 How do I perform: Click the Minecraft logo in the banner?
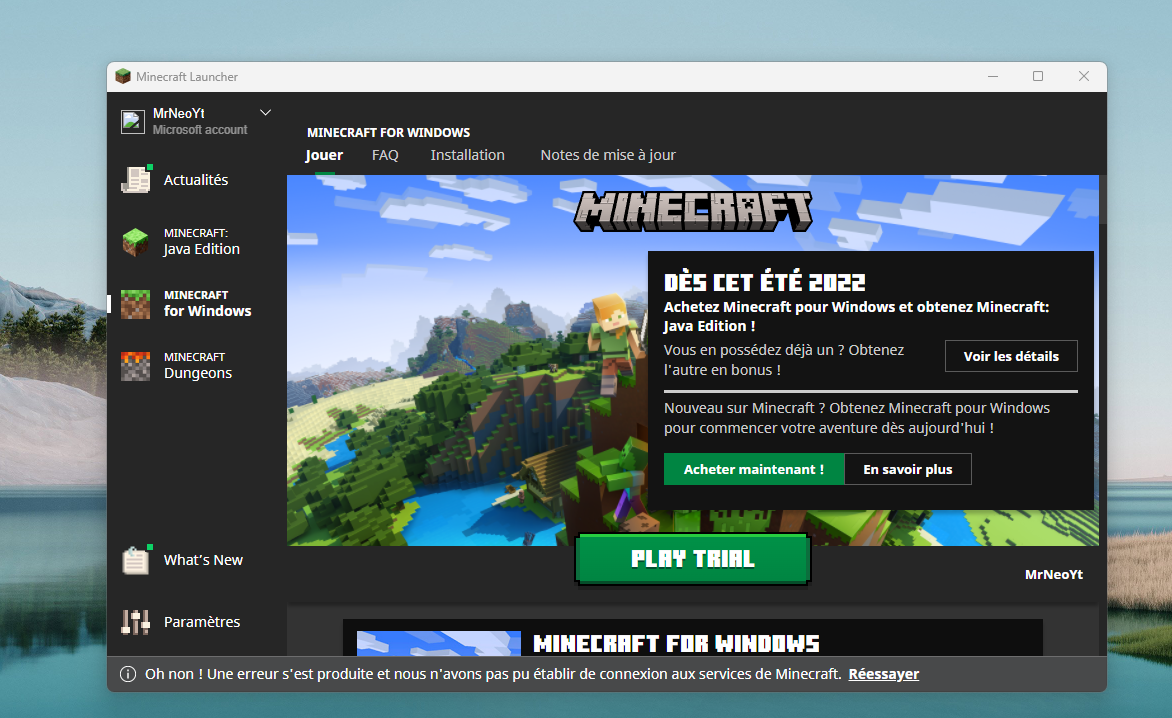693,211
